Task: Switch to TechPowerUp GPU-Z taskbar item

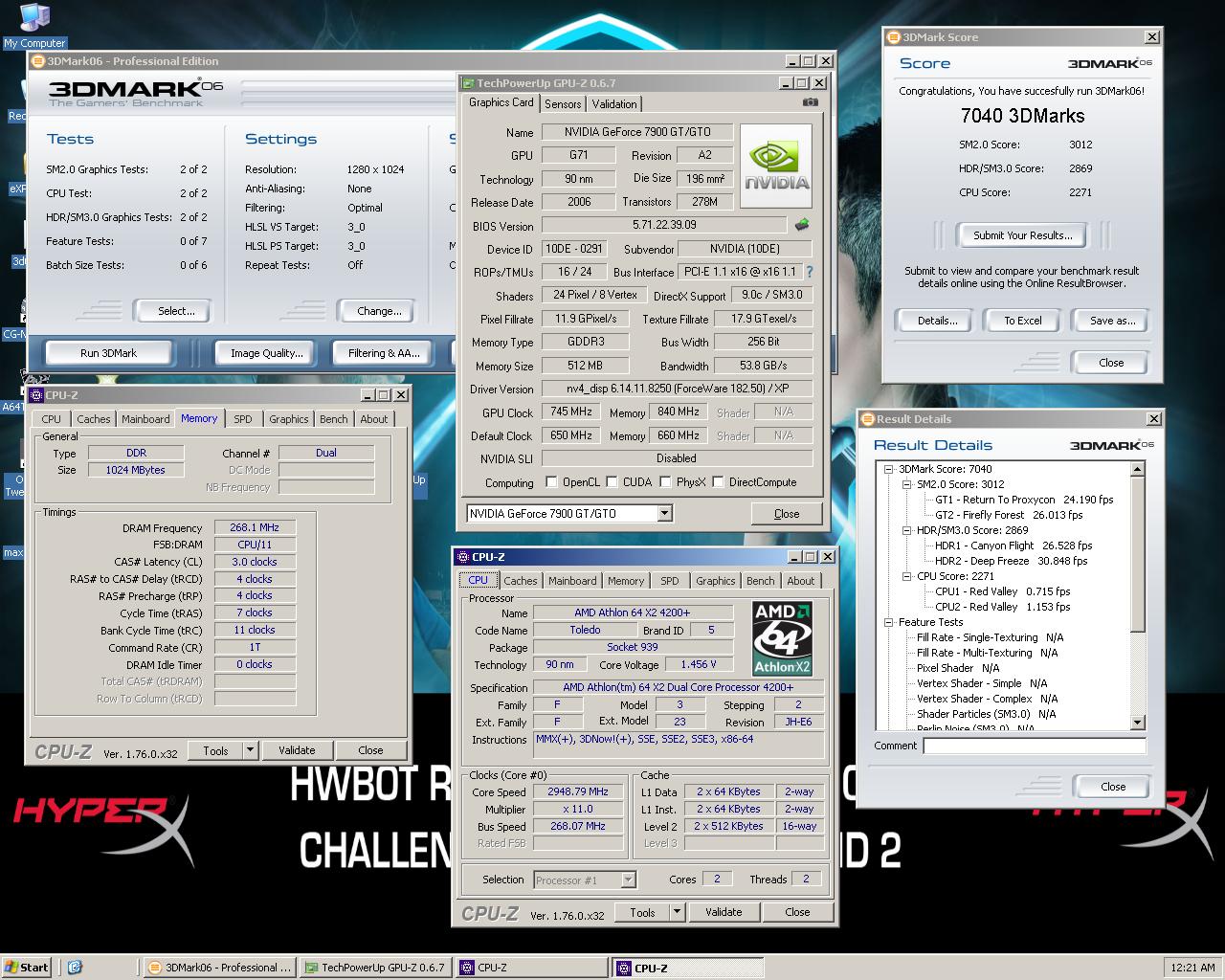Action: coord(375,967)
